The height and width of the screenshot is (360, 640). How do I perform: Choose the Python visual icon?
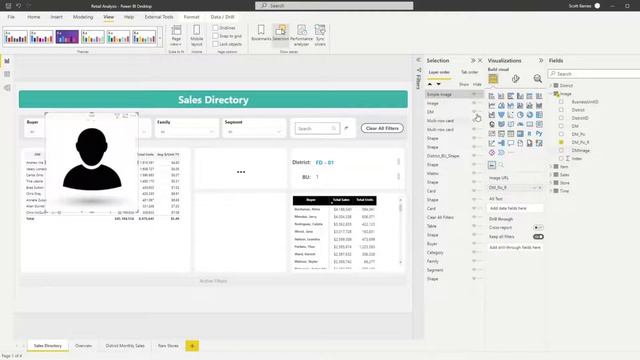click(539, 133)
